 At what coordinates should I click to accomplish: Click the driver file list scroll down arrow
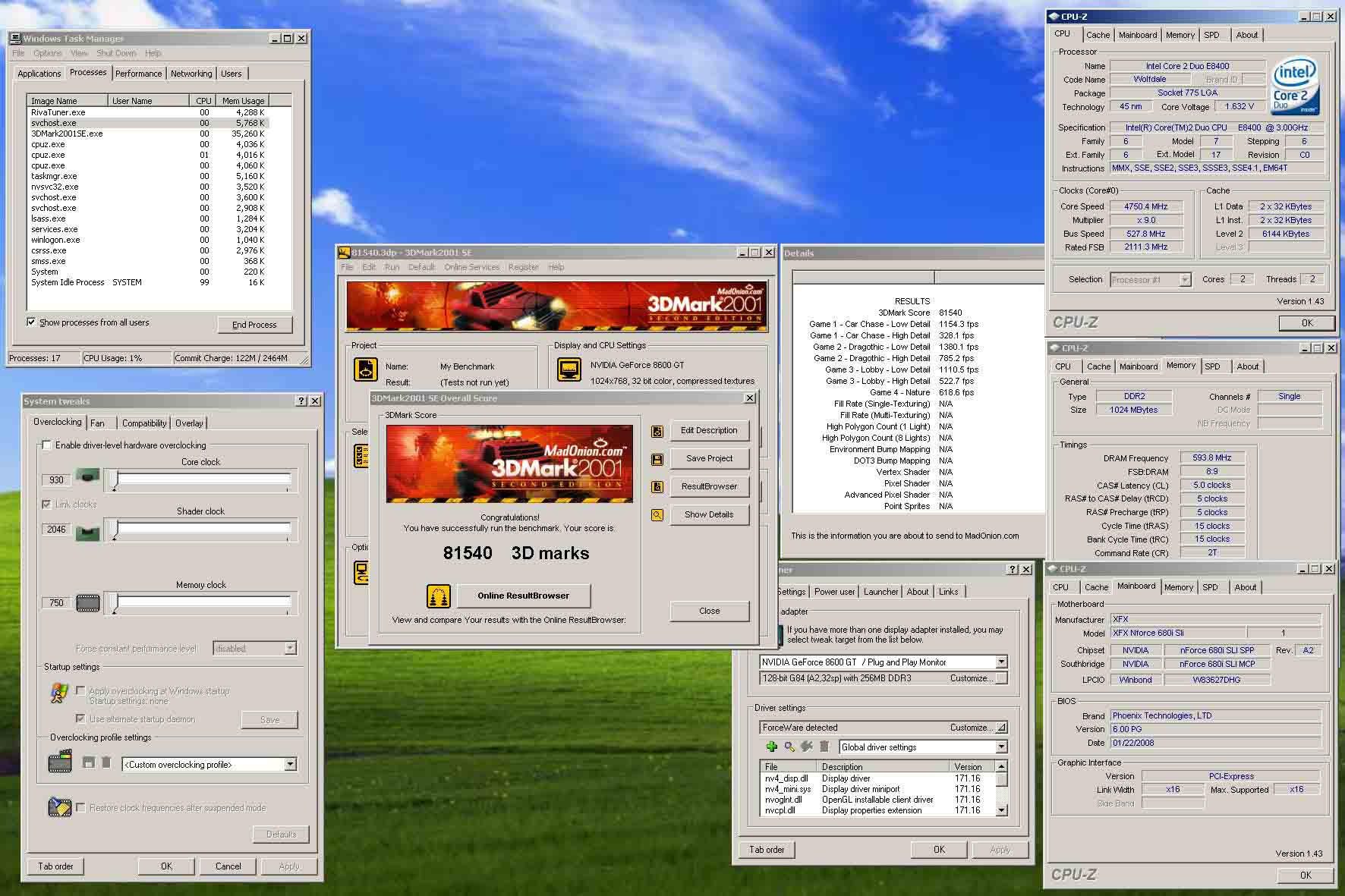pos(1002,810)
